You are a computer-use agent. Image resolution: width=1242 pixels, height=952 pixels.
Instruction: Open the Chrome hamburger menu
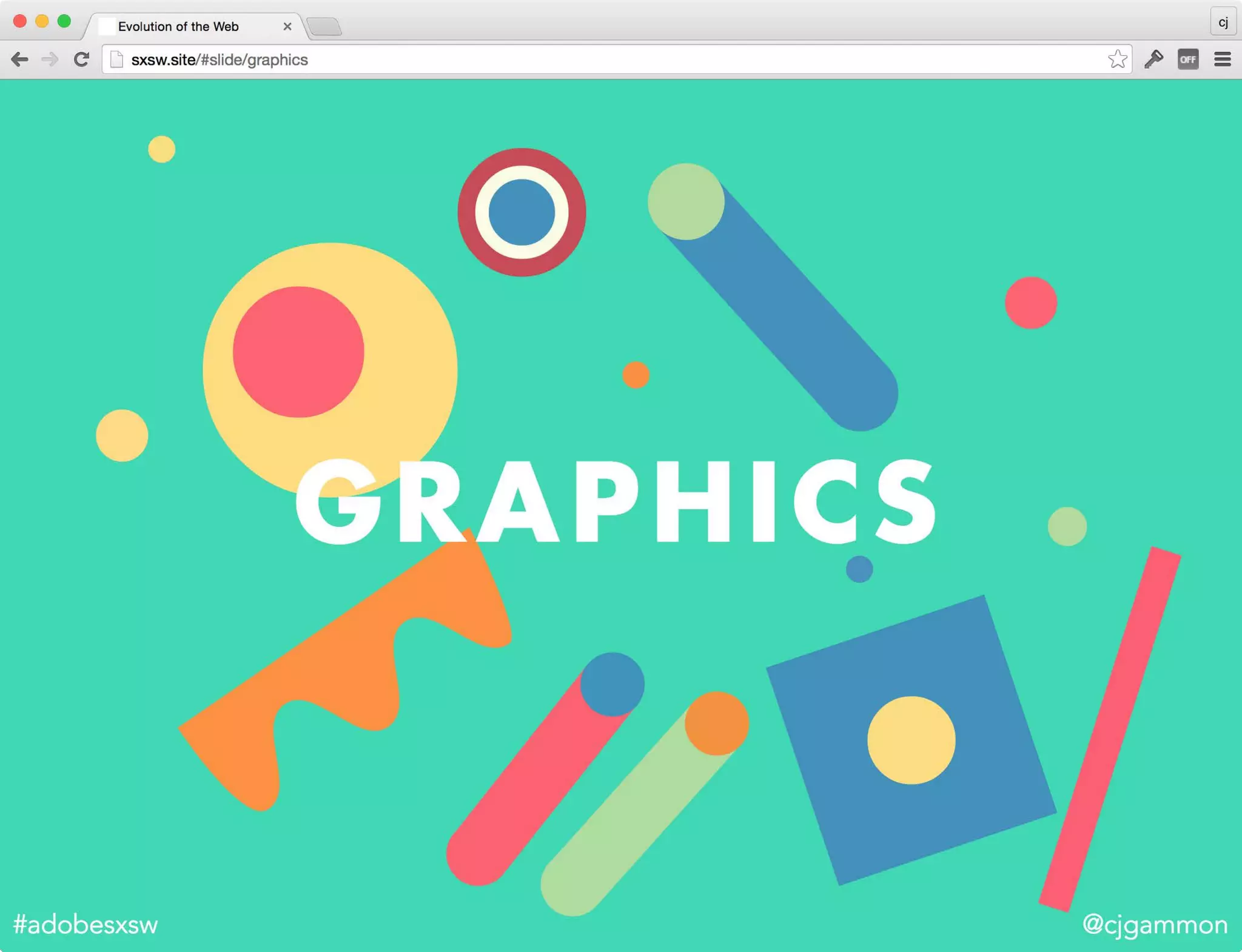[x=1222, y=59]
